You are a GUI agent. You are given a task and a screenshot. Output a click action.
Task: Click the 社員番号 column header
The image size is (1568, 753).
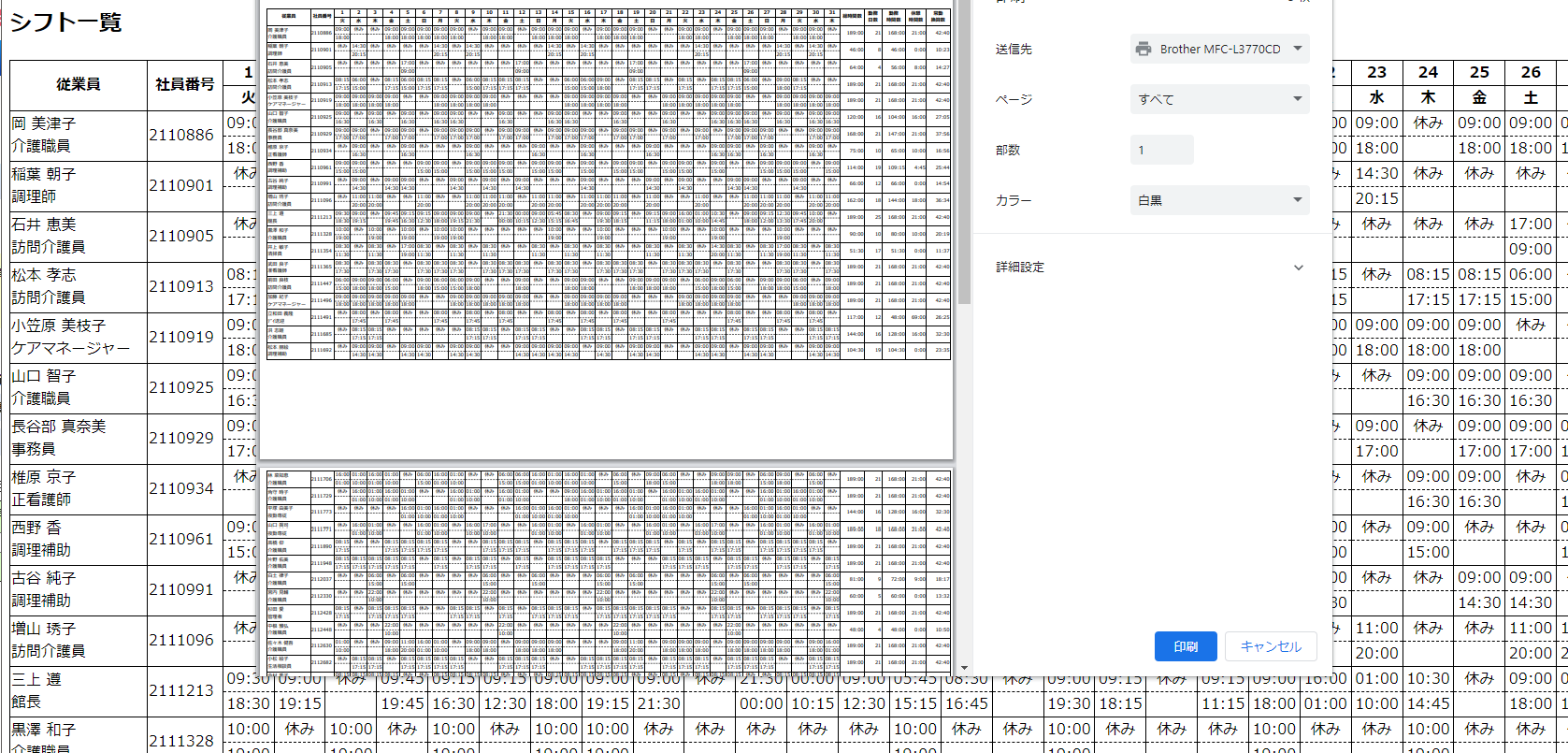(x=184, y=84)
